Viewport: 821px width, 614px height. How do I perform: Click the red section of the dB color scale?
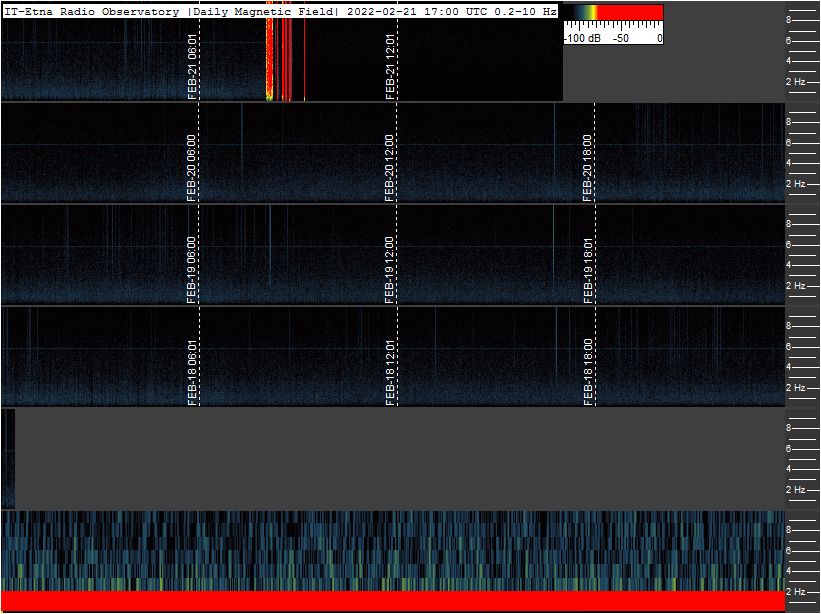coord(630,13)
